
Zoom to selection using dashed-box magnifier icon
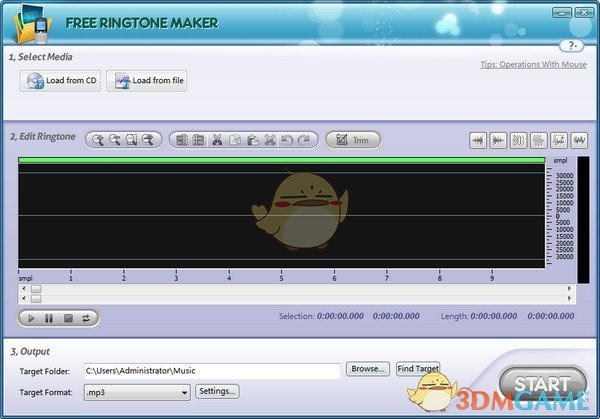(131, 140)
